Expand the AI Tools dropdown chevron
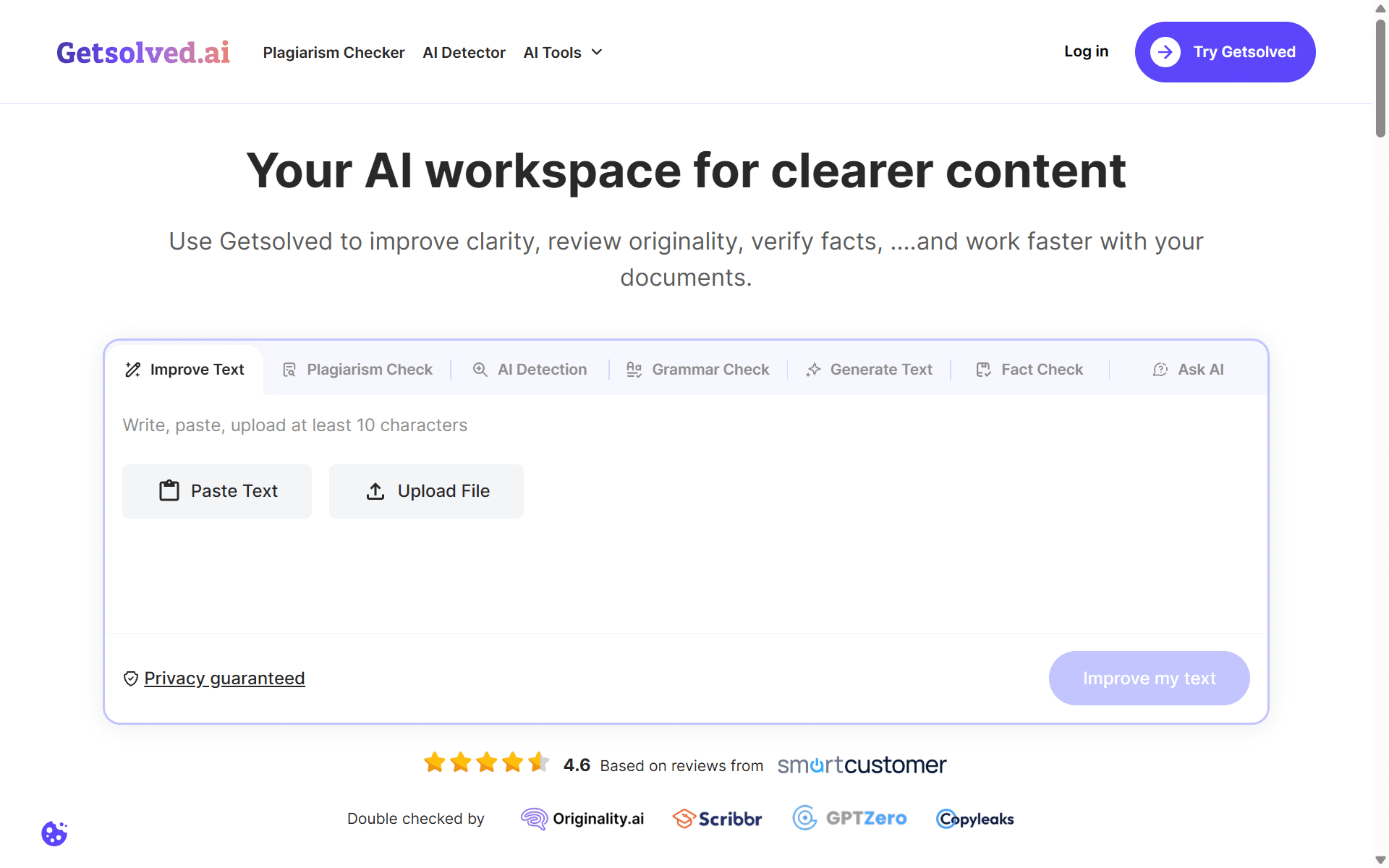The image size is (1389, 868). coord(597,52)
